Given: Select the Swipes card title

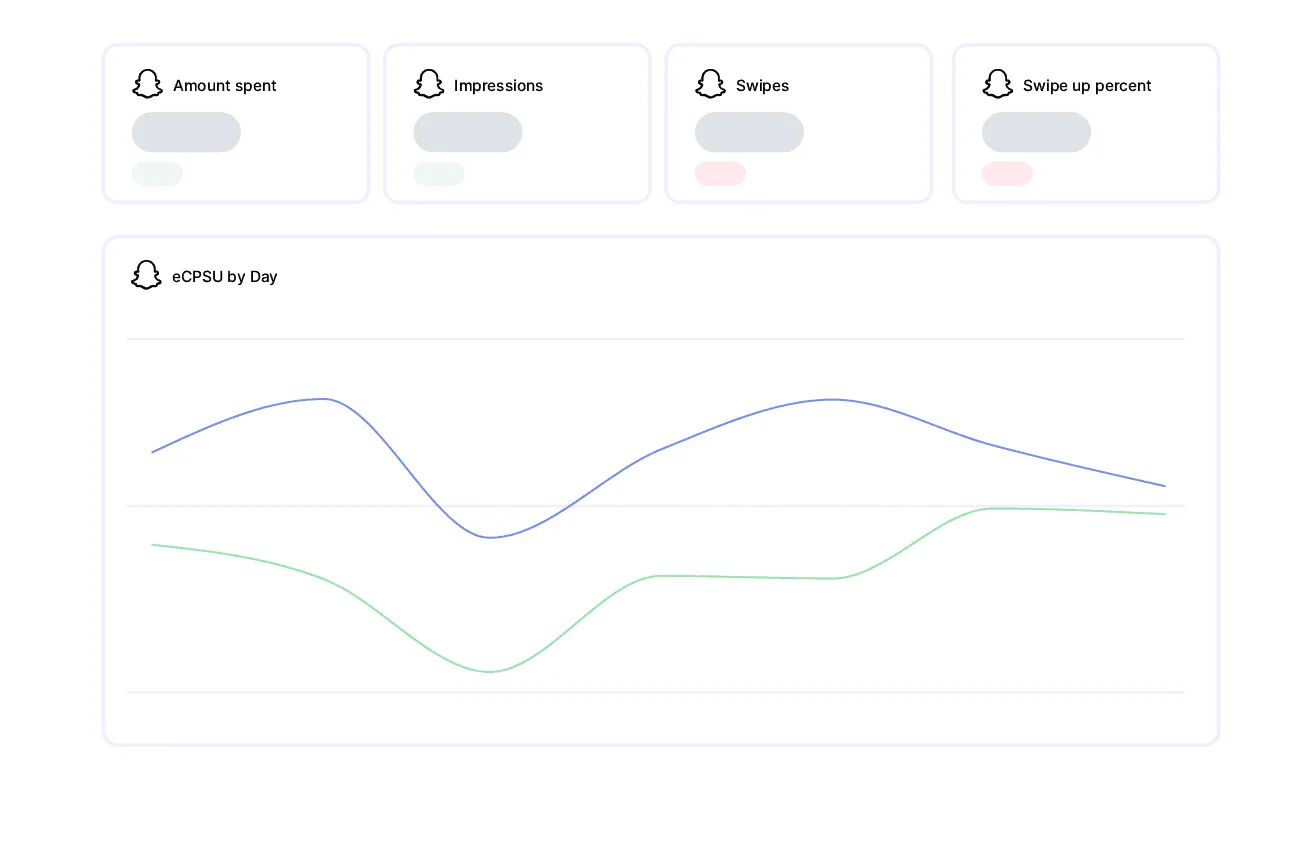Looking at the screenshot, I should point(762,86).
